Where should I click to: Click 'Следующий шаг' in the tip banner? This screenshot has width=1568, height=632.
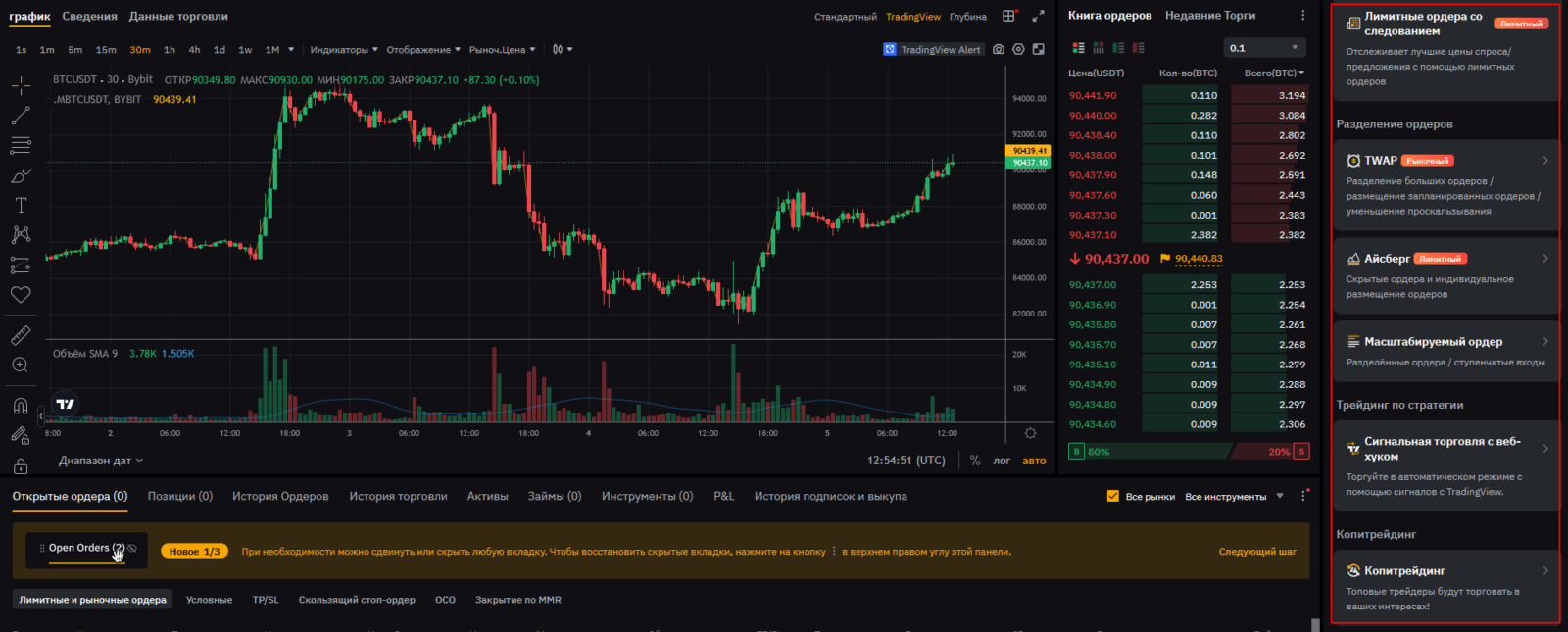(1256, 552)
